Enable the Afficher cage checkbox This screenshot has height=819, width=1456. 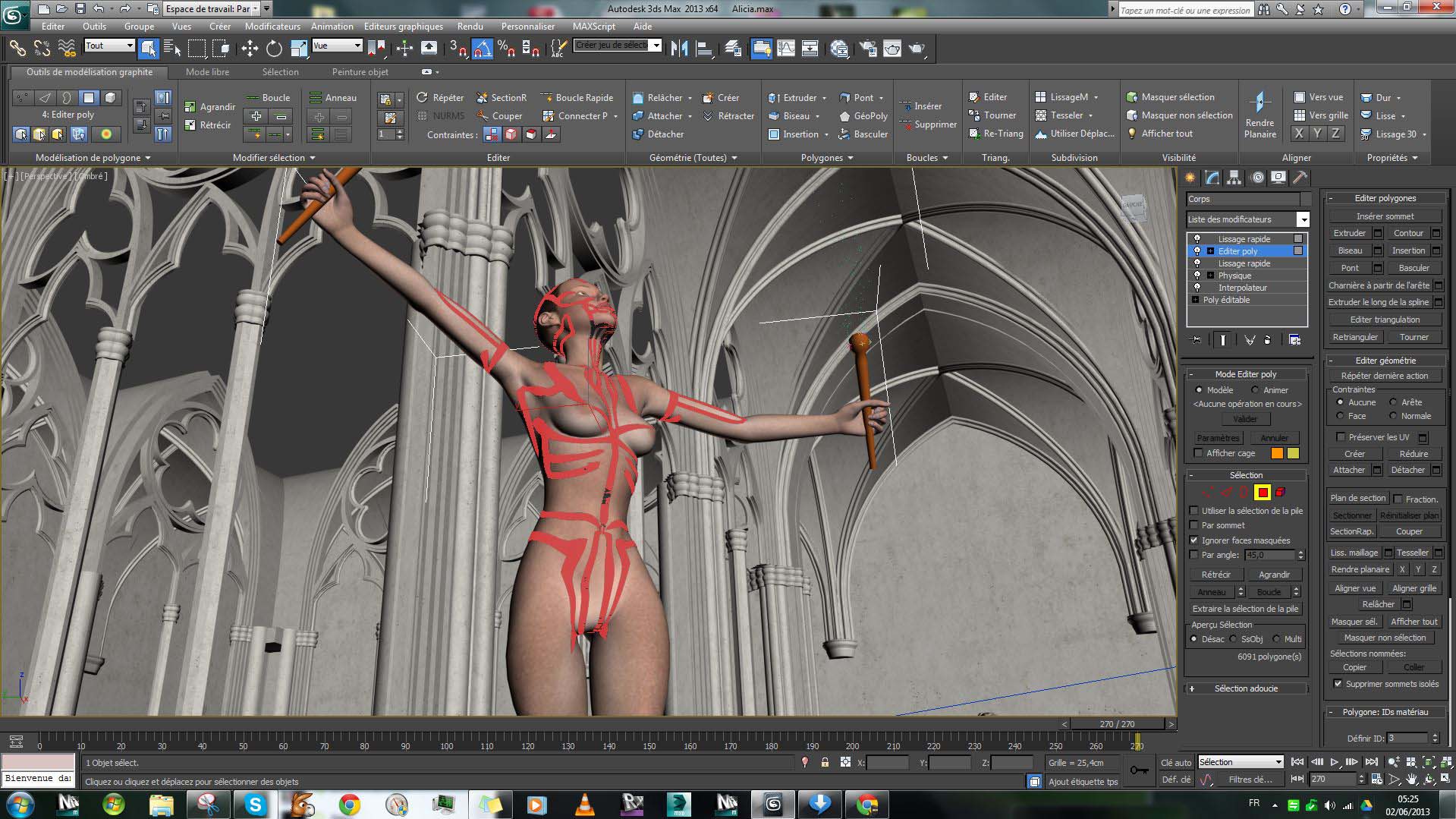(x=1198, y=453)
